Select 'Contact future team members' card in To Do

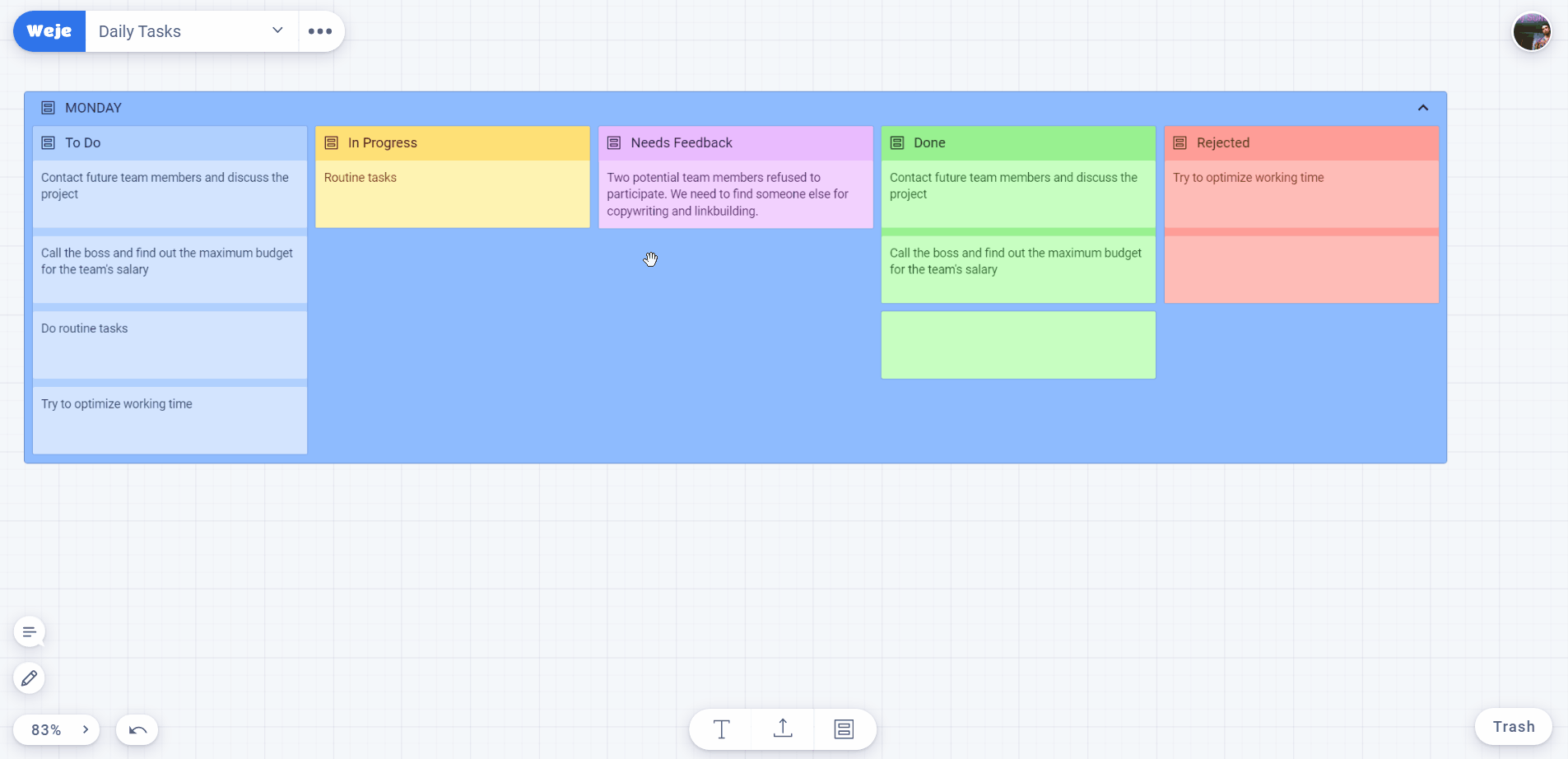(170, 193)
